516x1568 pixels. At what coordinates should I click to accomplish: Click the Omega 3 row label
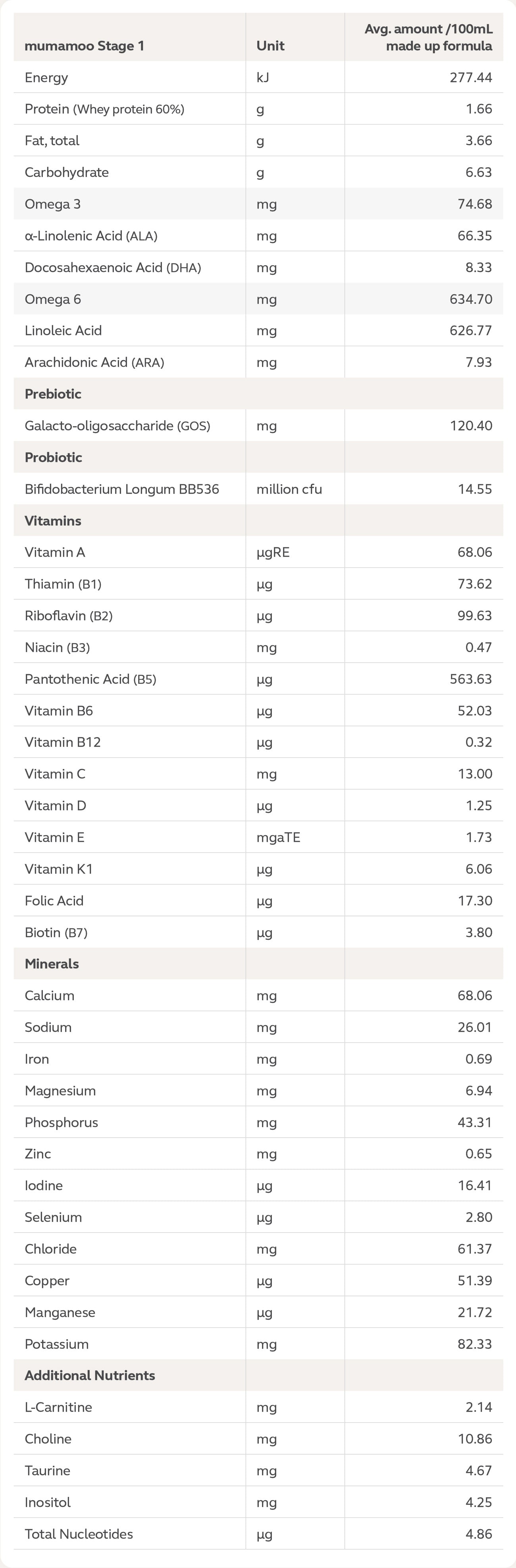click(52, 205)
